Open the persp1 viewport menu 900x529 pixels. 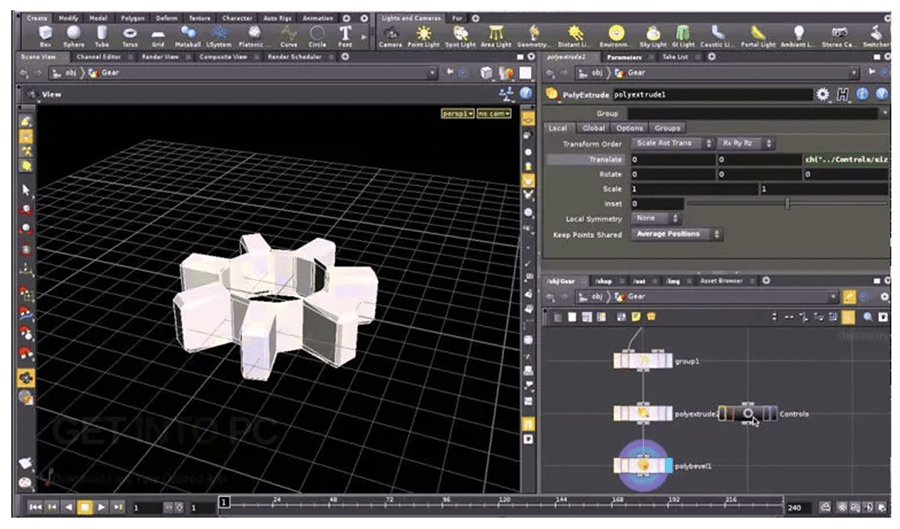pos(457,114)
